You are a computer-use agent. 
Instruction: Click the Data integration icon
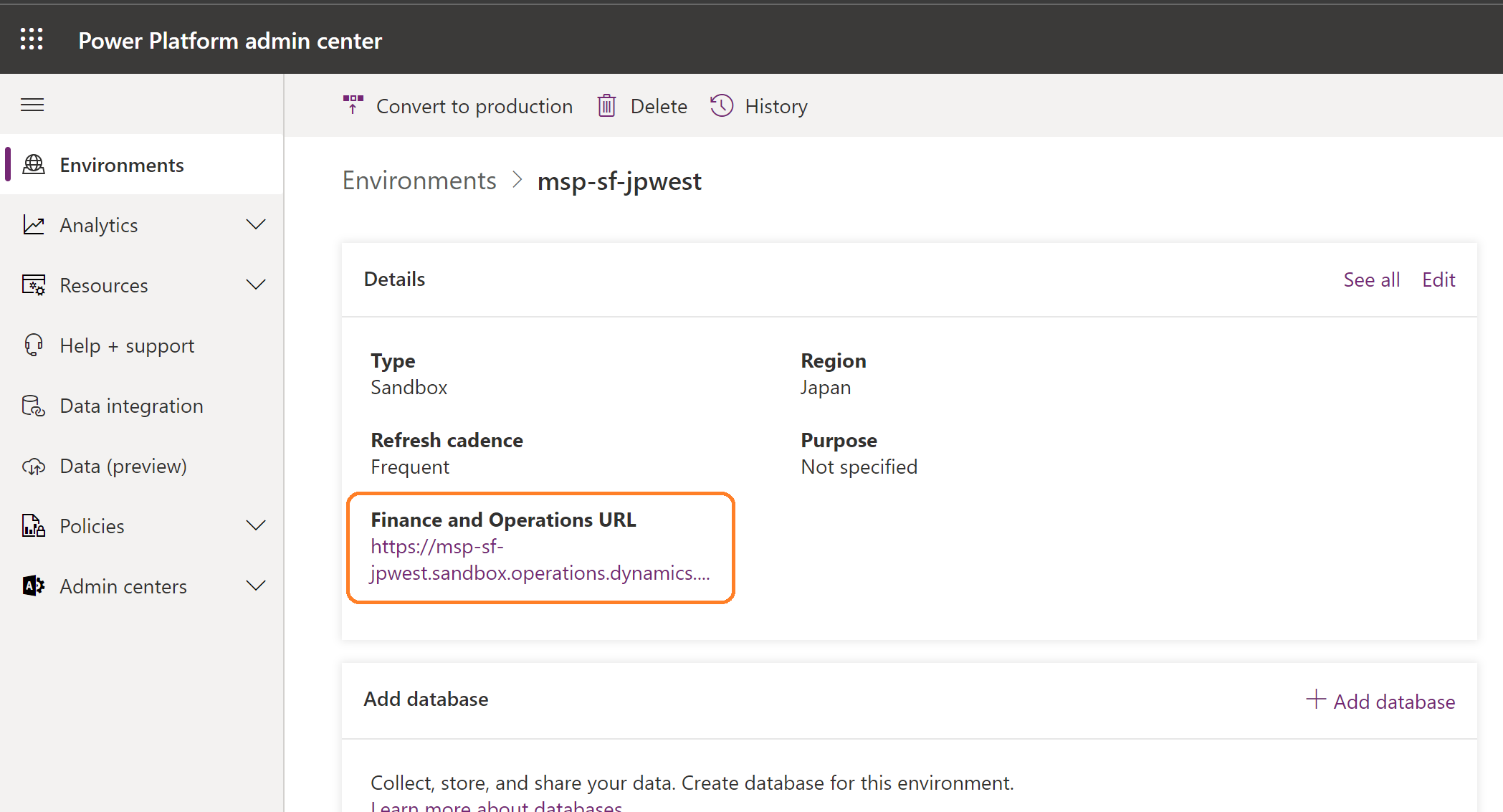pos(34,406)
